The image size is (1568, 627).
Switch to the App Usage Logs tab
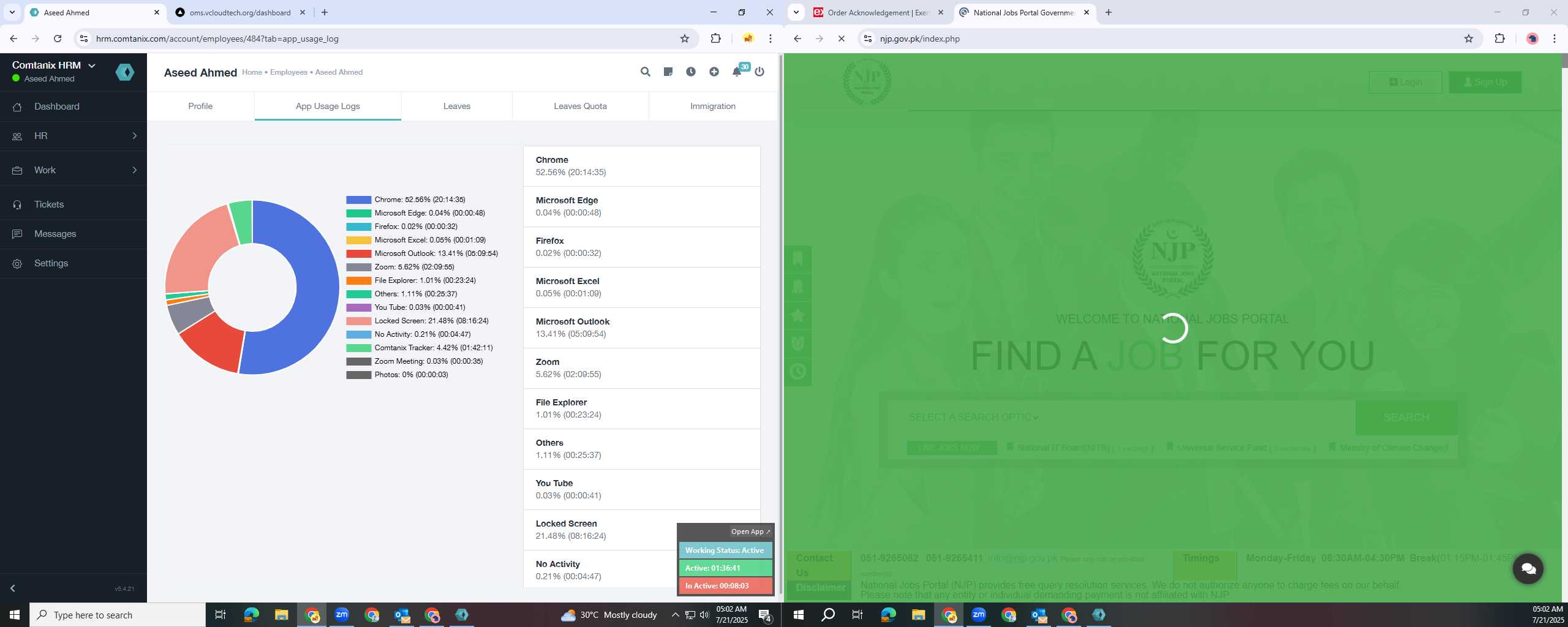(x=328, y=106)
